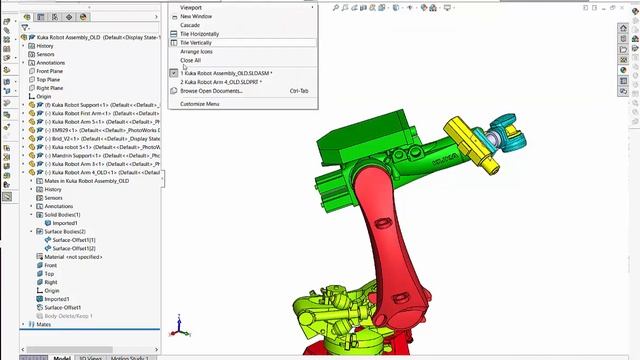Select the Front Plane tree item

[x=49, y=71]
